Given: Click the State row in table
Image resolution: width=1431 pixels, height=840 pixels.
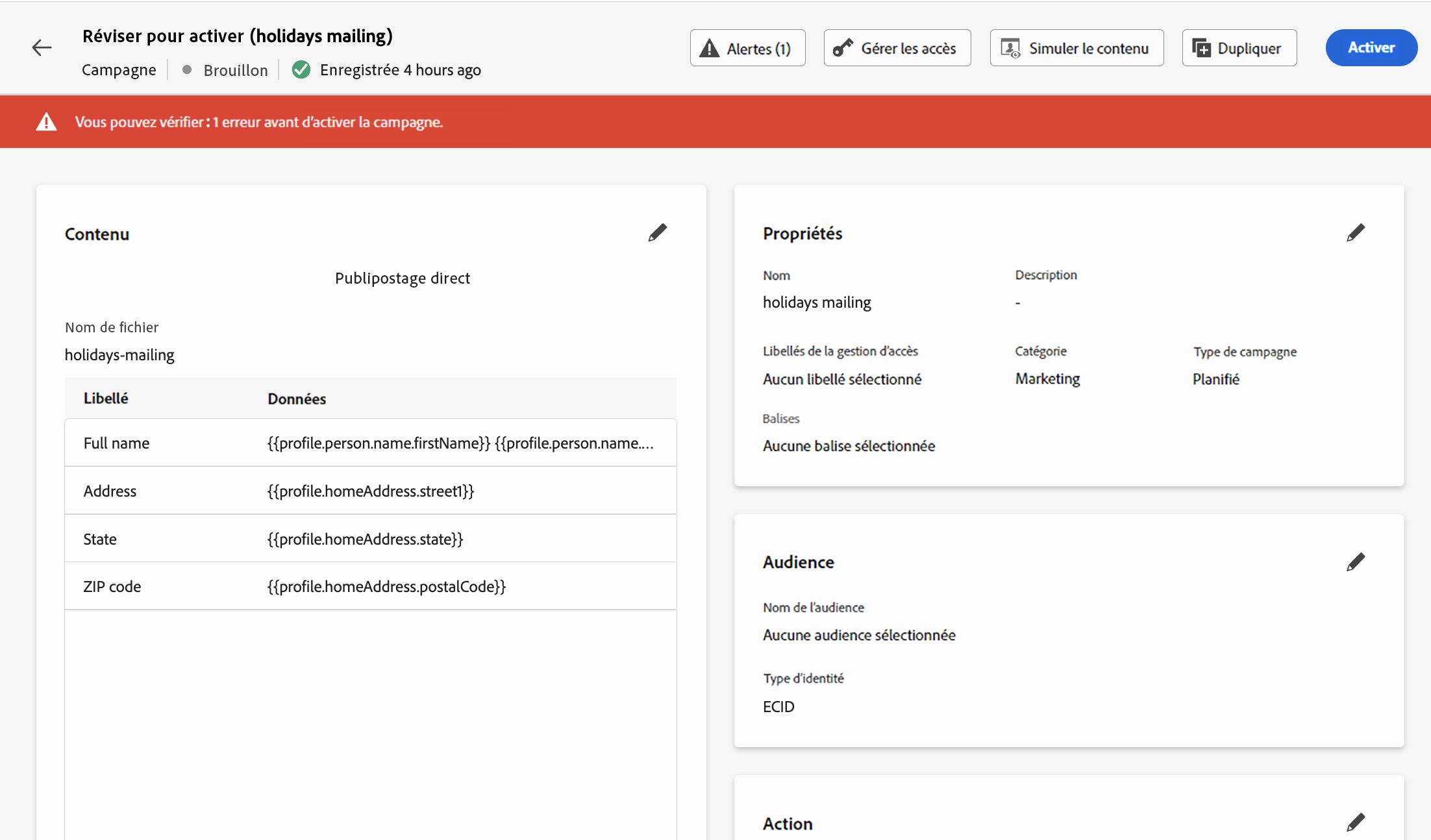Looking at the screenshot, I should coord(370,539).
